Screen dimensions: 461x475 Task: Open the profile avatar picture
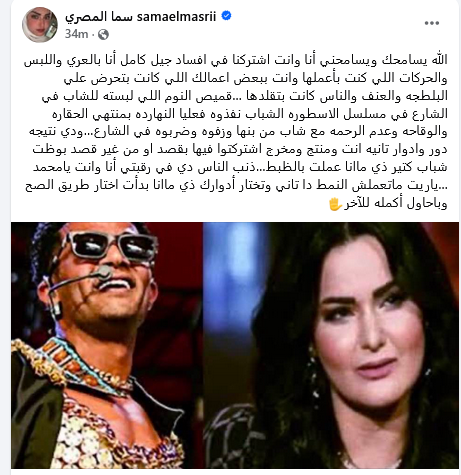pos(40,25)
